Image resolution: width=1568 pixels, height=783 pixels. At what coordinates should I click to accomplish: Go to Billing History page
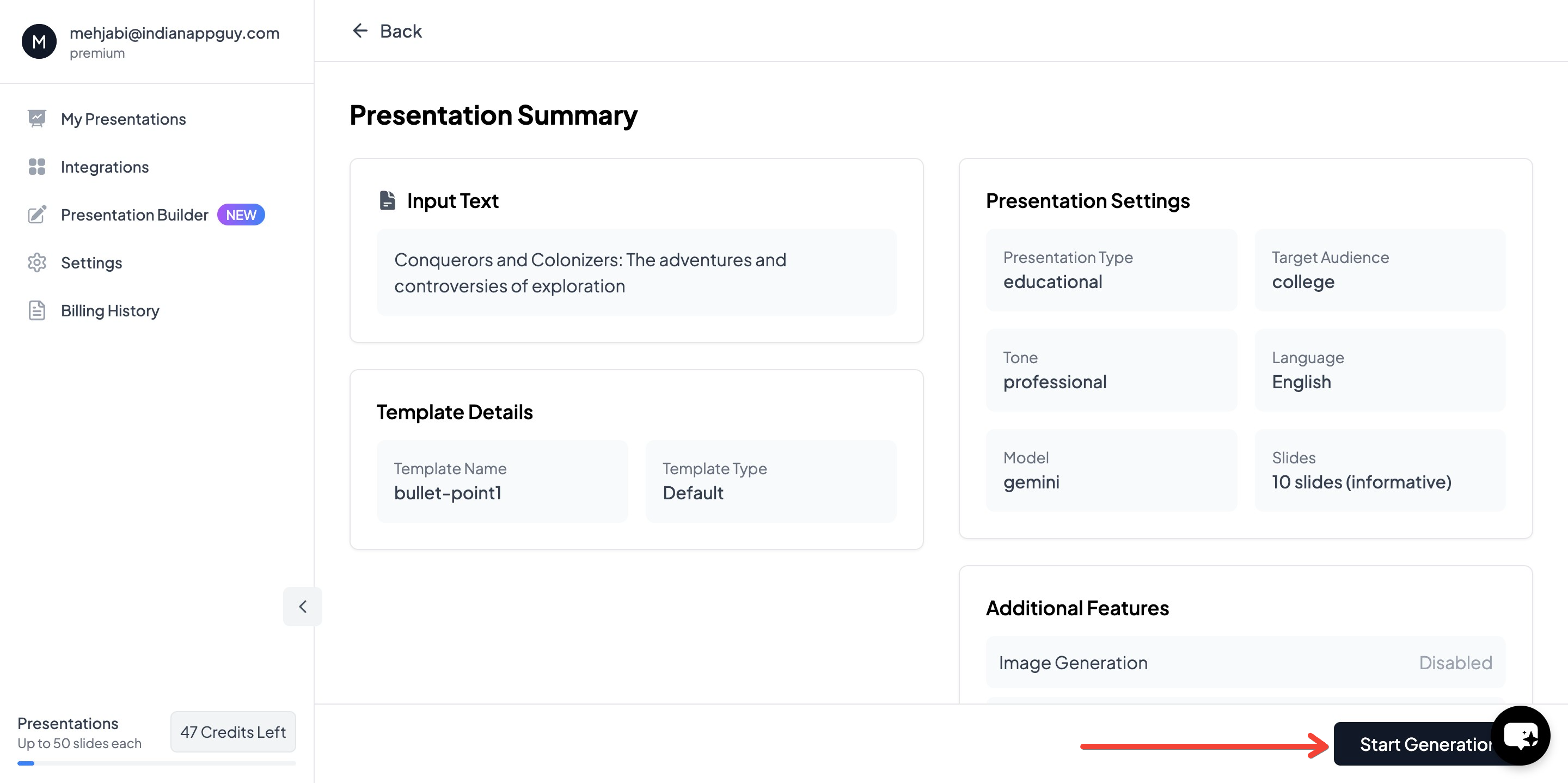point(110,310)
